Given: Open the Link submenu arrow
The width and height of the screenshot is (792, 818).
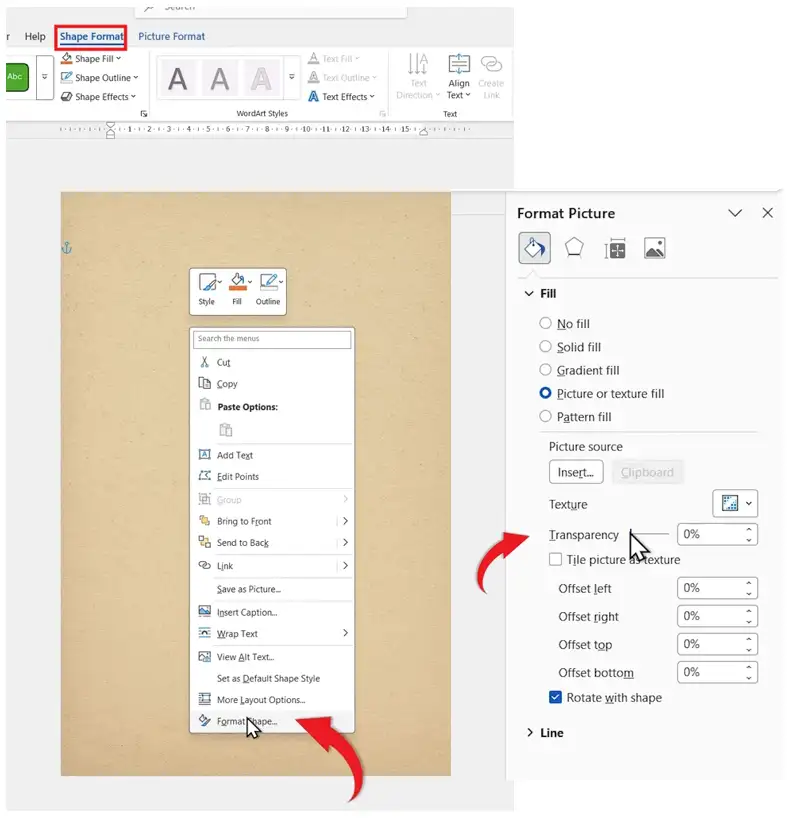Looking at the screenshot, I should pyautogui.click(x=345, y=566).
